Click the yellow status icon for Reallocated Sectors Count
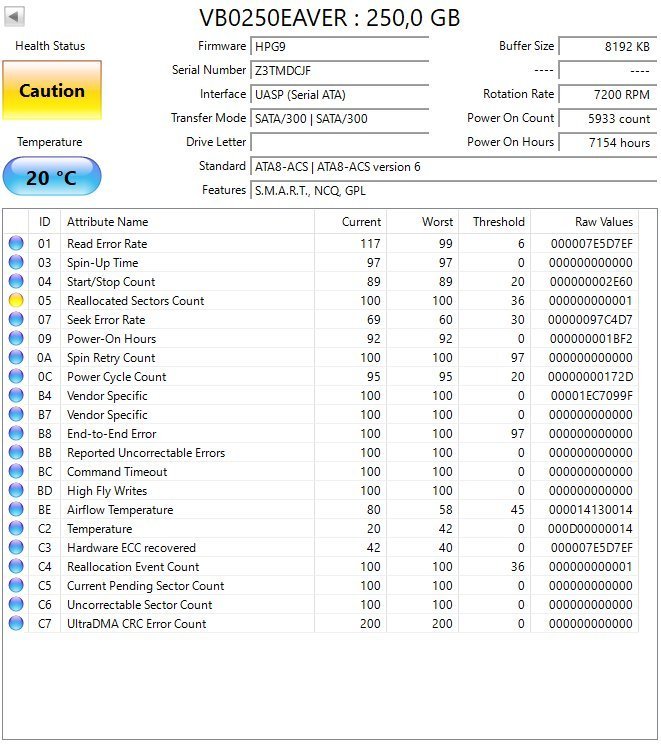 (16, 301)
